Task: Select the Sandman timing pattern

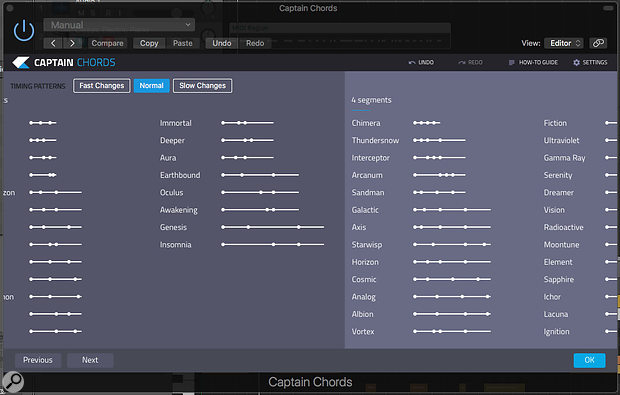Action: (x=368, y=193)
